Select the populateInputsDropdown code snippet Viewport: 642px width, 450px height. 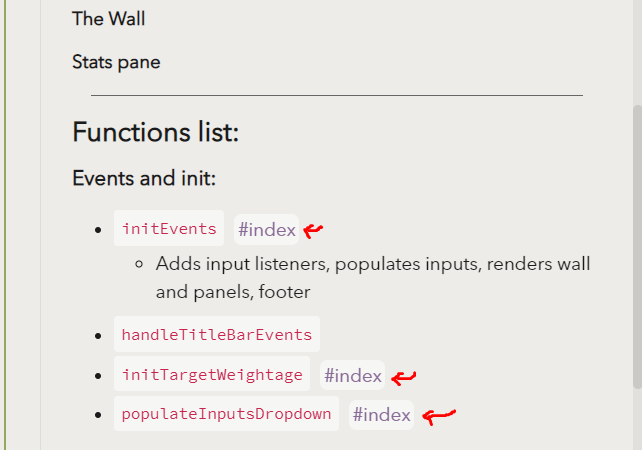click(226, 414)
